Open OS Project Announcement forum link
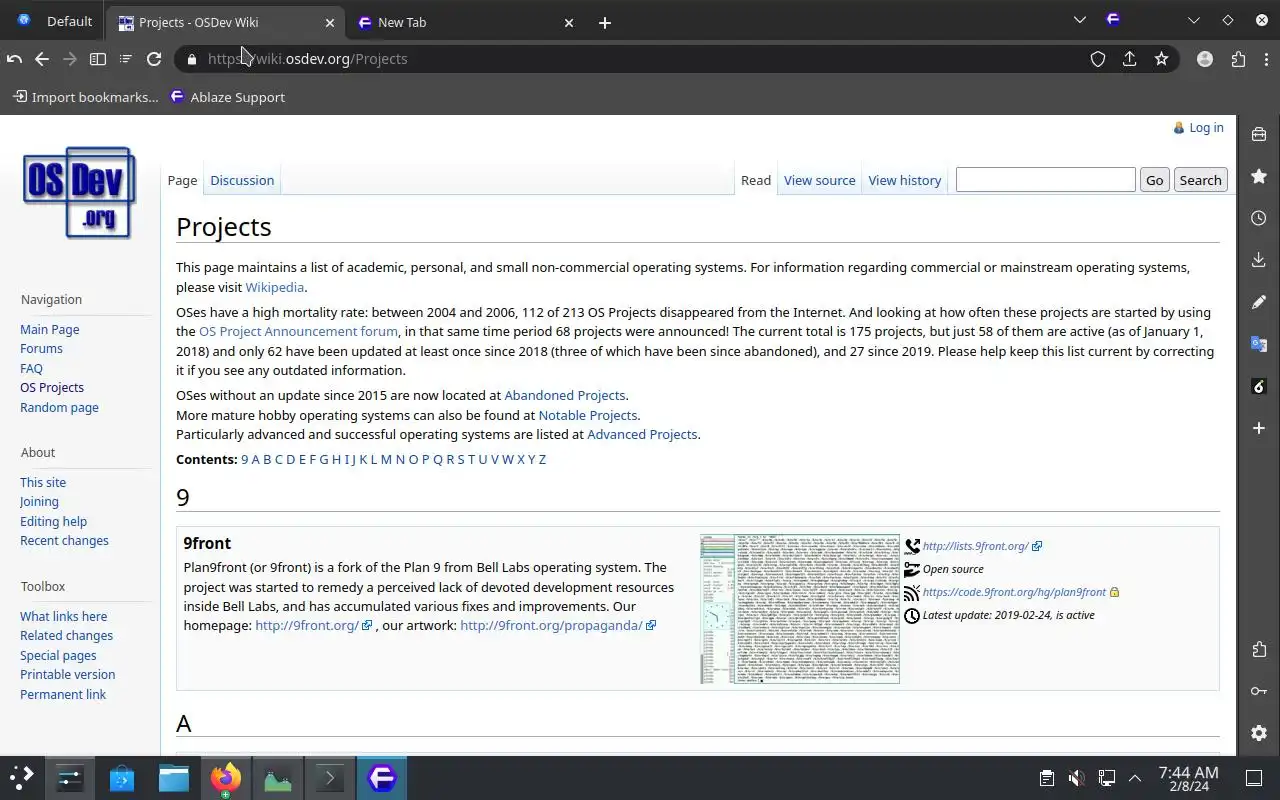1280x800 pixels. tap(298, 331)
